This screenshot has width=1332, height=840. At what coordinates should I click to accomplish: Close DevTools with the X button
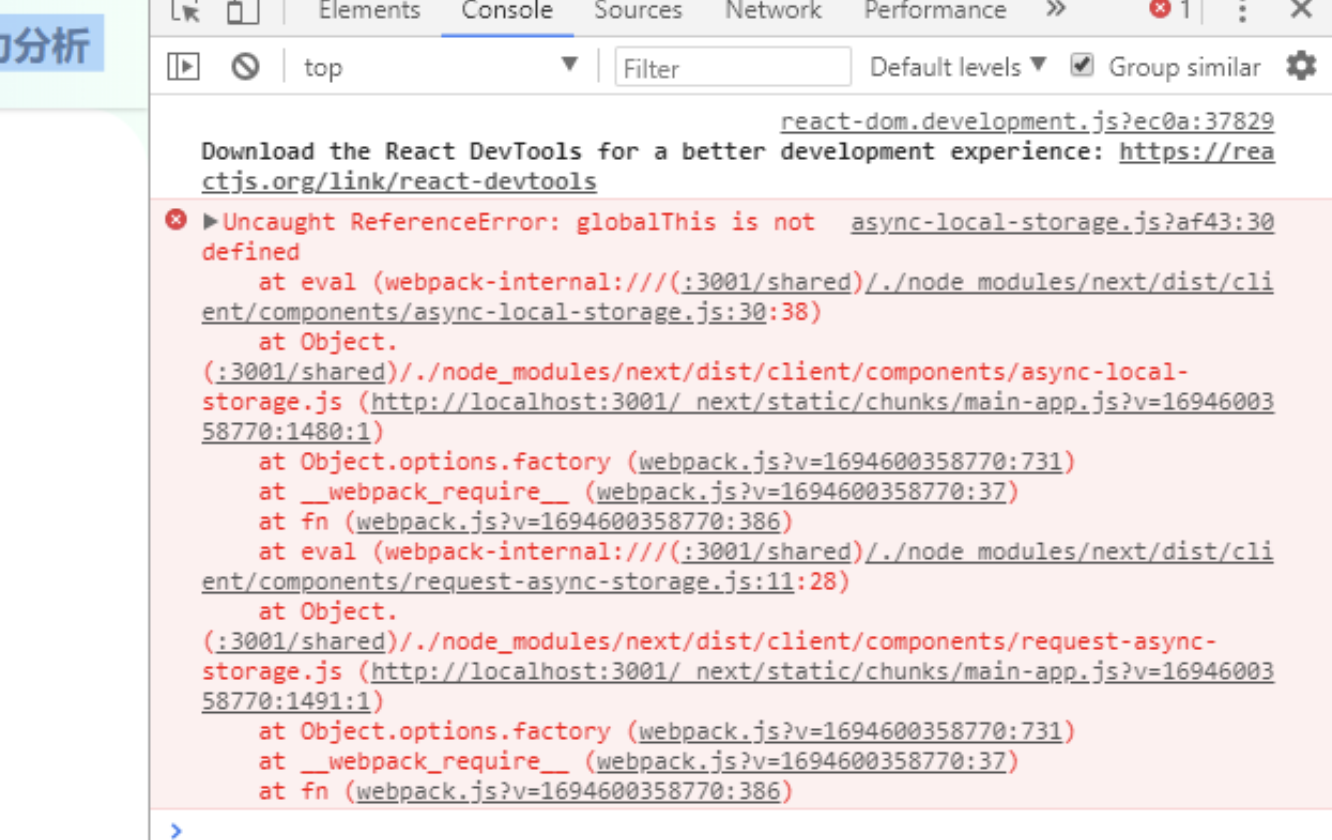(1301, 10)
